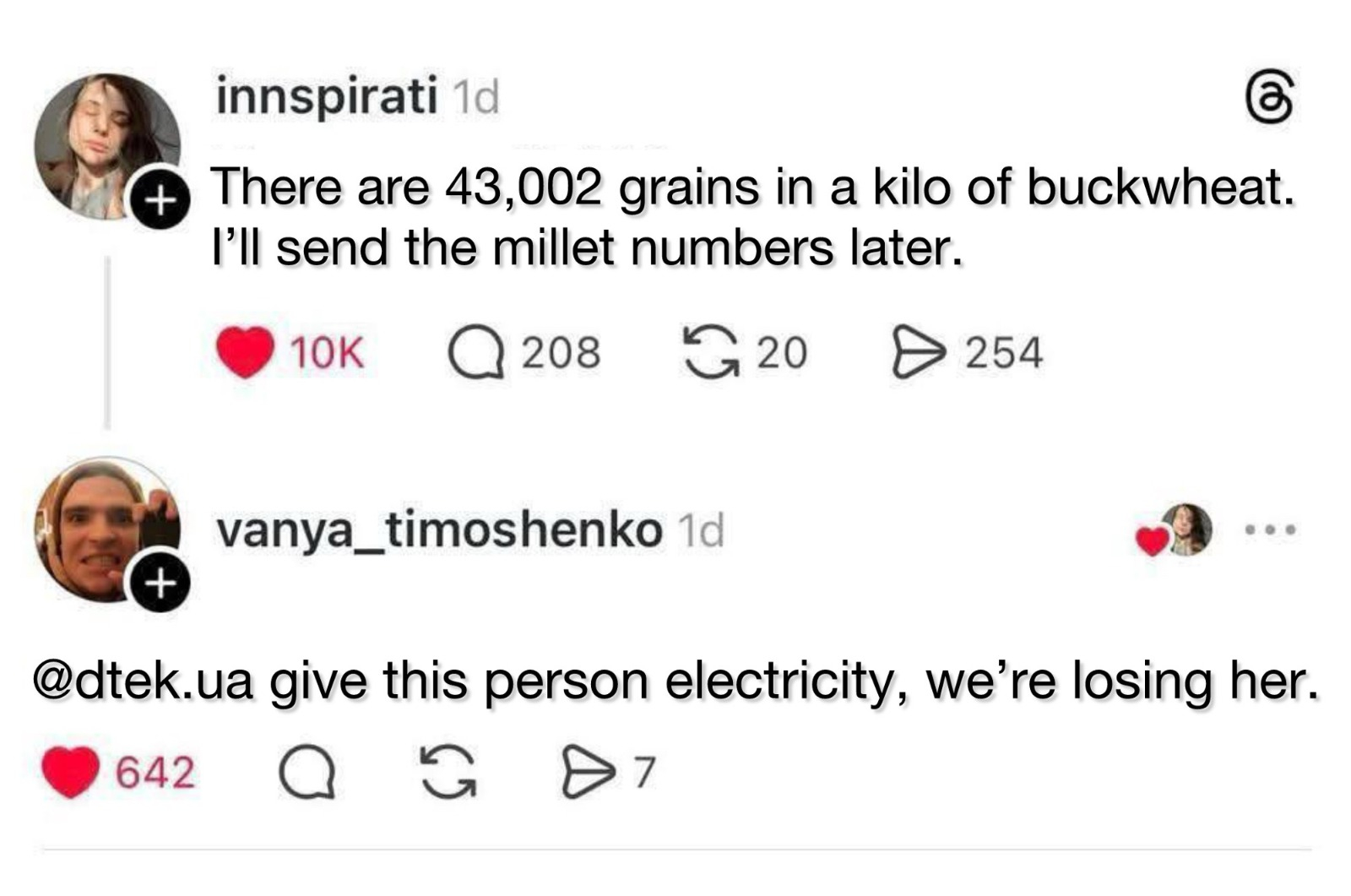1351x896 pixels.
Task: Repost vanya_timoshenko's reply
Action: [x=448, y=772]
